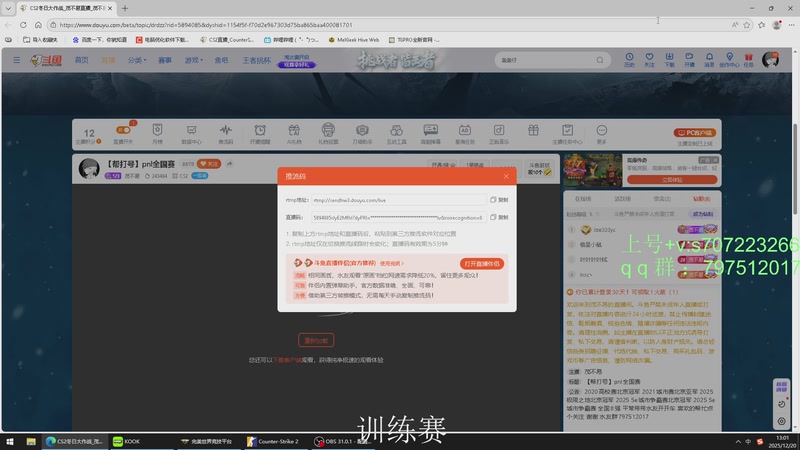
Task: Open the 开播 broadcast icon in header
Action: [x=689, y=60]
